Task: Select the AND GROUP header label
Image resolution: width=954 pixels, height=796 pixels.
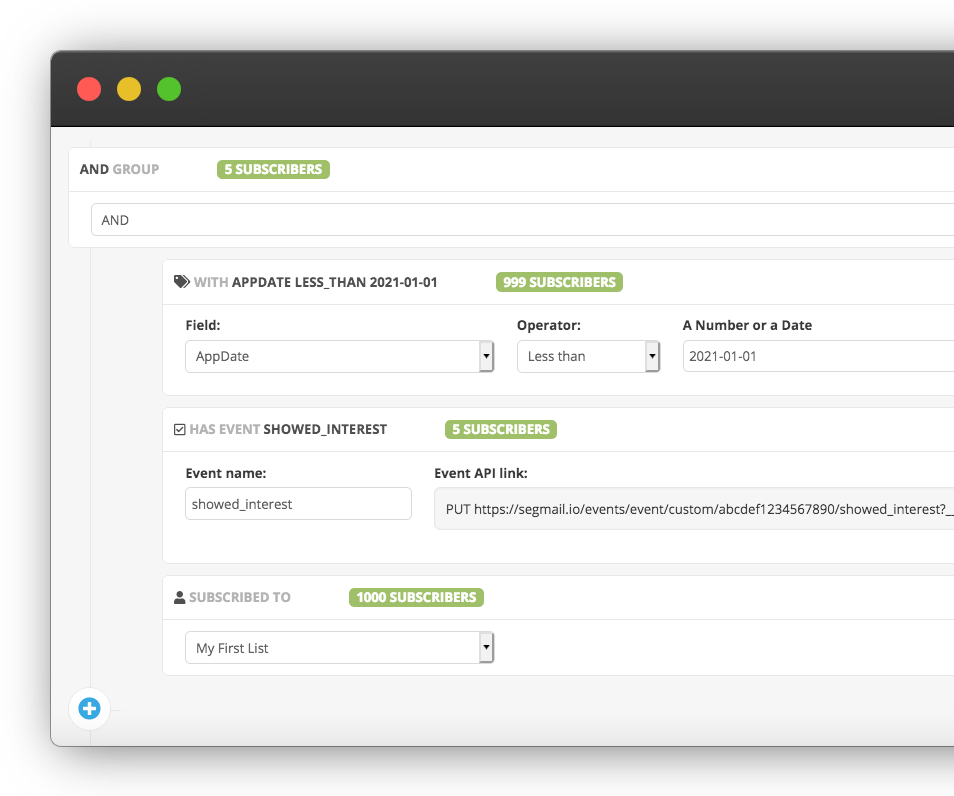Action: click(117, 169)
